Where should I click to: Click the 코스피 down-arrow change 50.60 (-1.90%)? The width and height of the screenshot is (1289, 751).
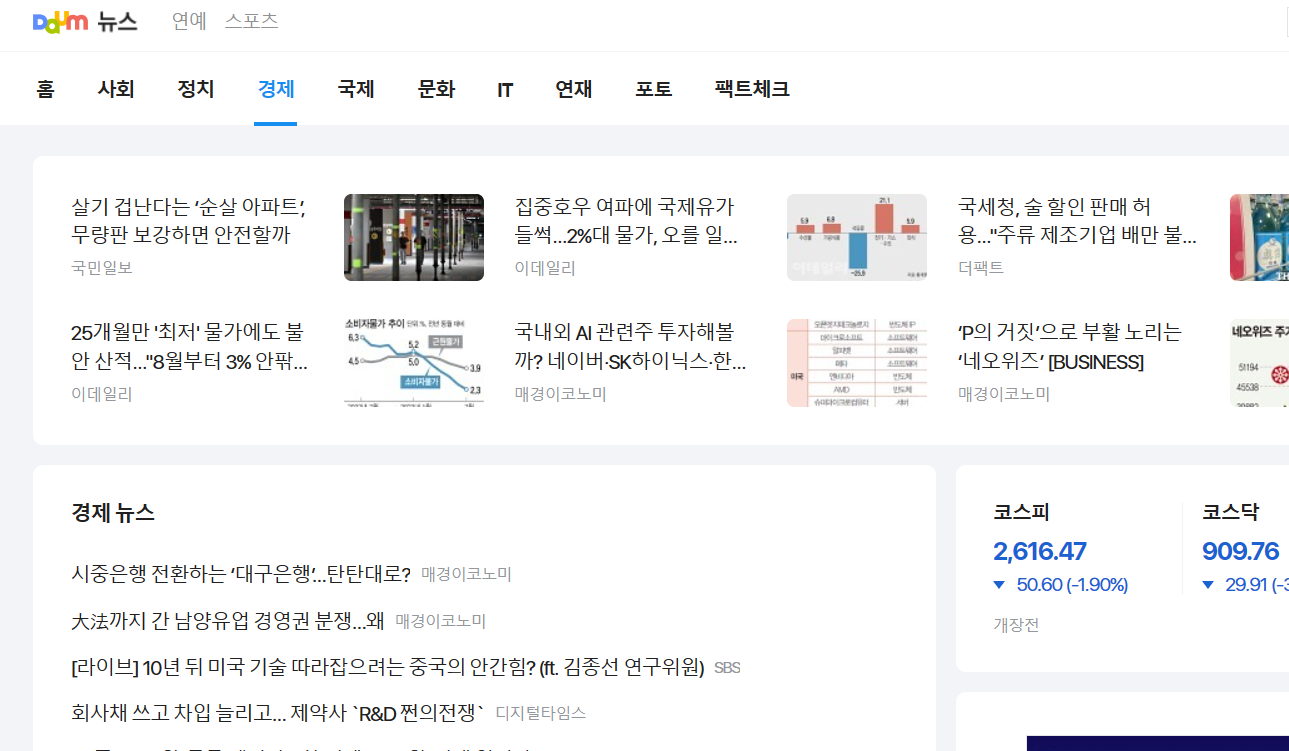point(1060,585)
